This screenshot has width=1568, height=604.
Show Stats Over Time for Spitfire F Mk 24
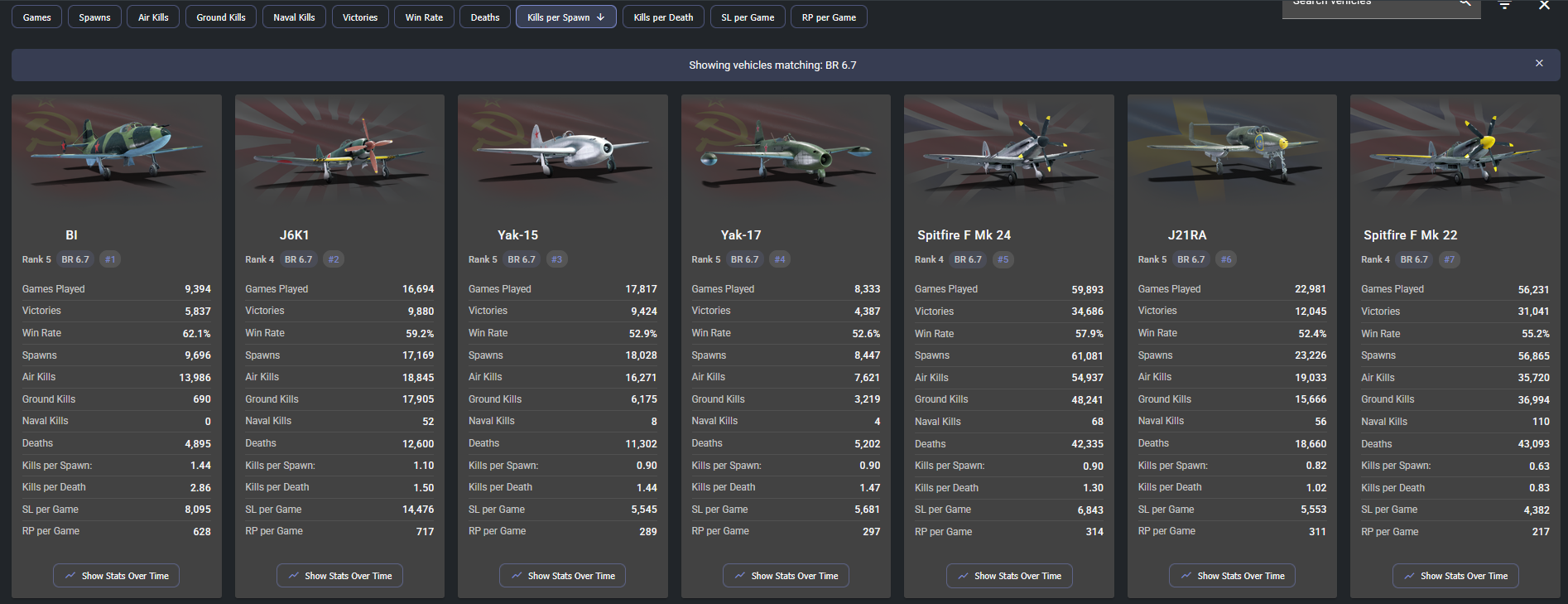(x=1009, y=576)
